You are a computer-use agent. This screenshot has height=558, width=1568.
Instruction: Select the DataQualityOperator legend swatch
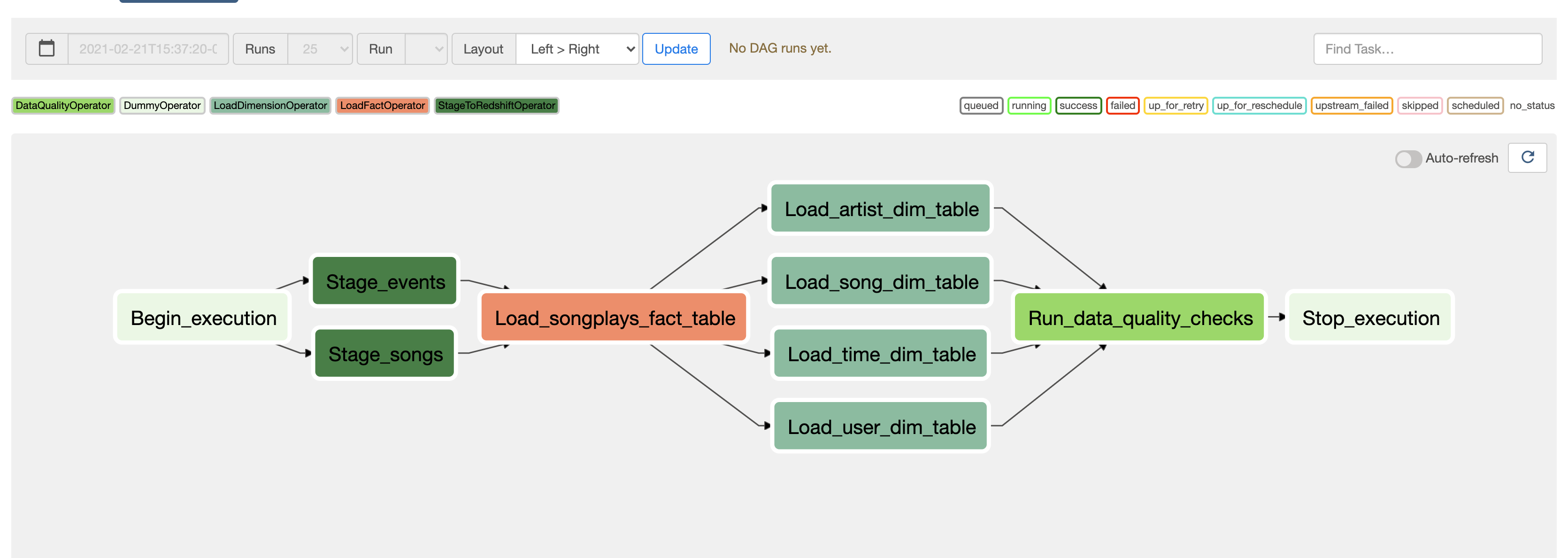click(x=63, y=105)
